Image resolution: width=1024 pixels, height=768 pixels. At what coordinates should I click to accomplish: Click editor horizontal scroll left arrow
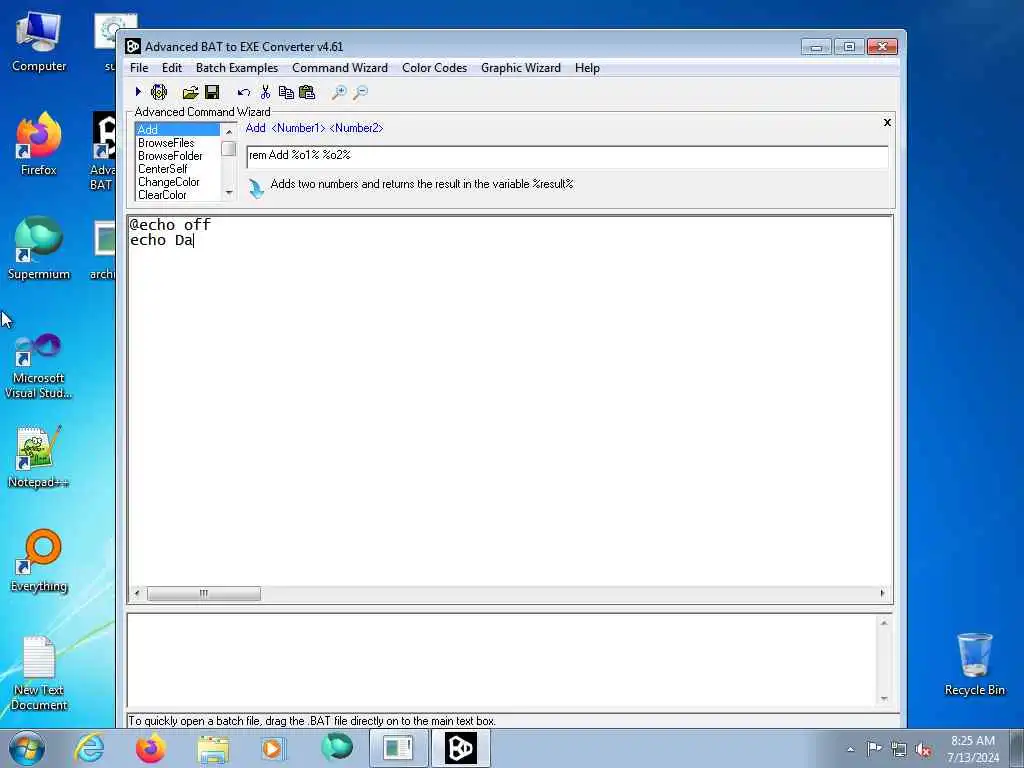(x=136, y=594)
